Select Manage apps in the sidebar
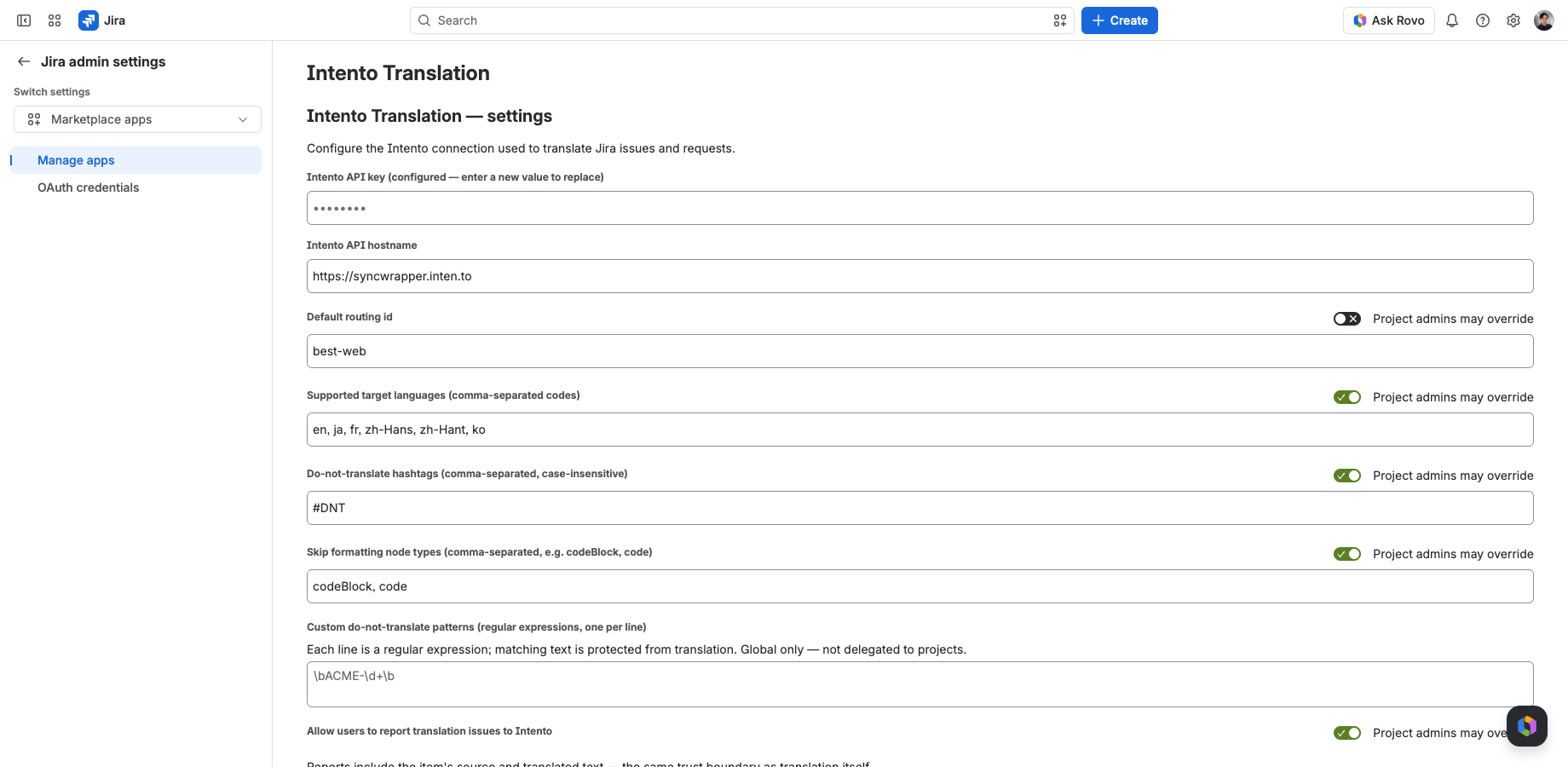This screenshot has height=767, width=1568. click(x=135, y=160)
